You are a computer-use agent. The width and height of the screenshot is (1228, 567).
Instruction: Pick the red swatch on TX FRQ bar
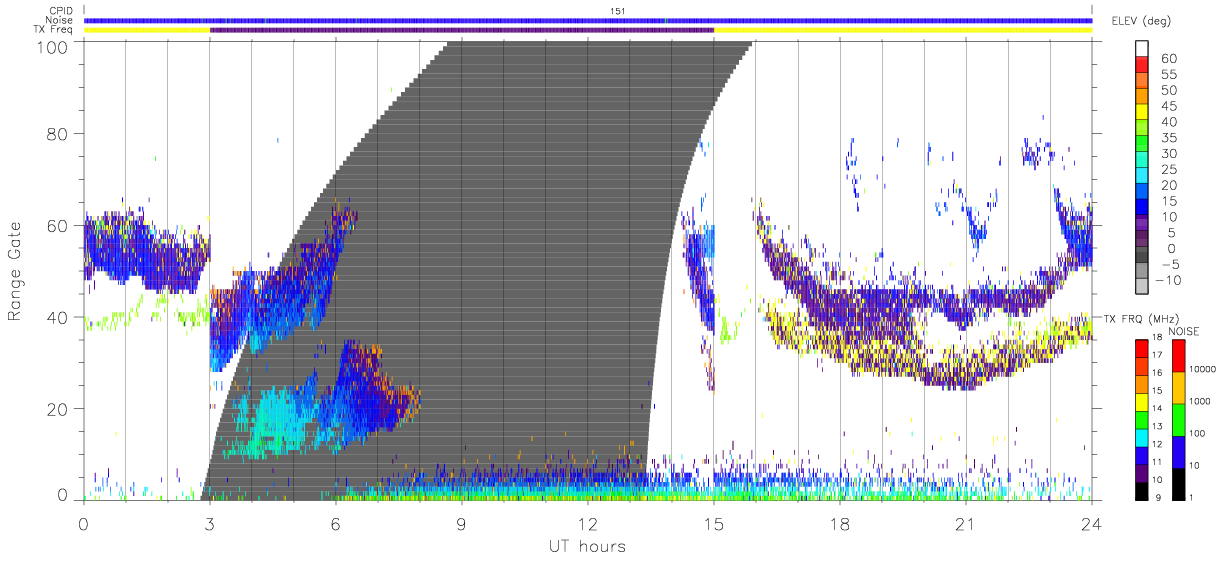tap(1141, 349)
